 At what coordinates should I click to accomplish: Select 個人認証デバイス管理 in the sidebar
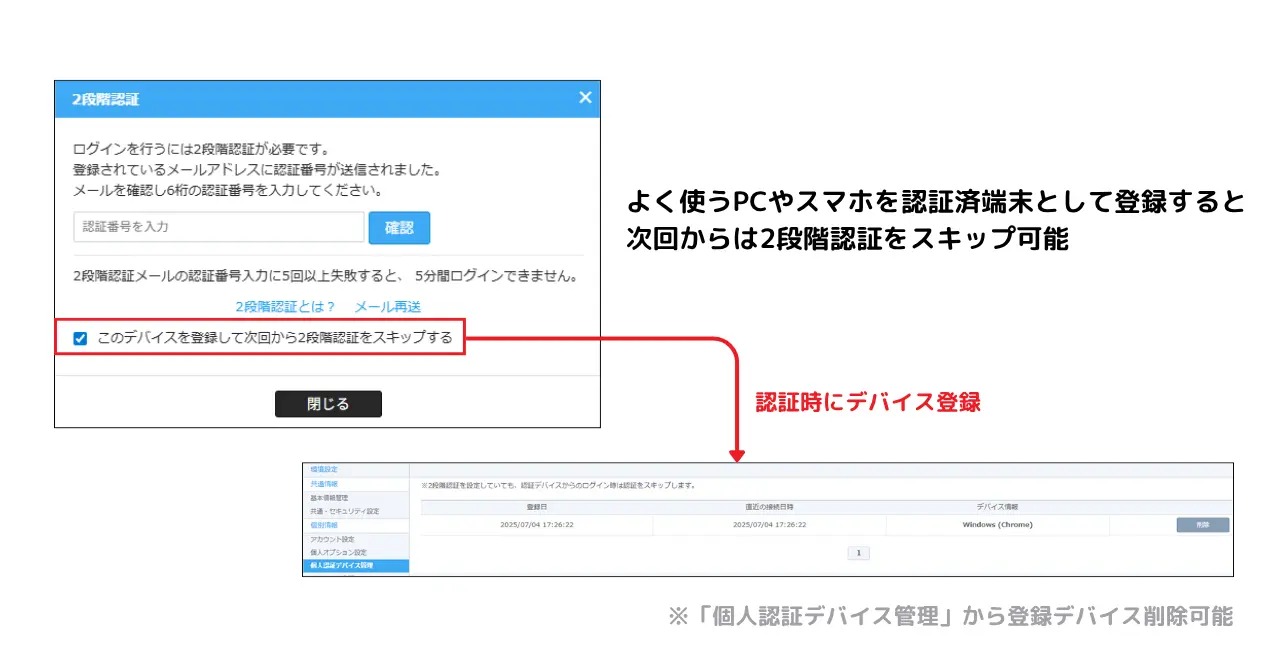355,566
